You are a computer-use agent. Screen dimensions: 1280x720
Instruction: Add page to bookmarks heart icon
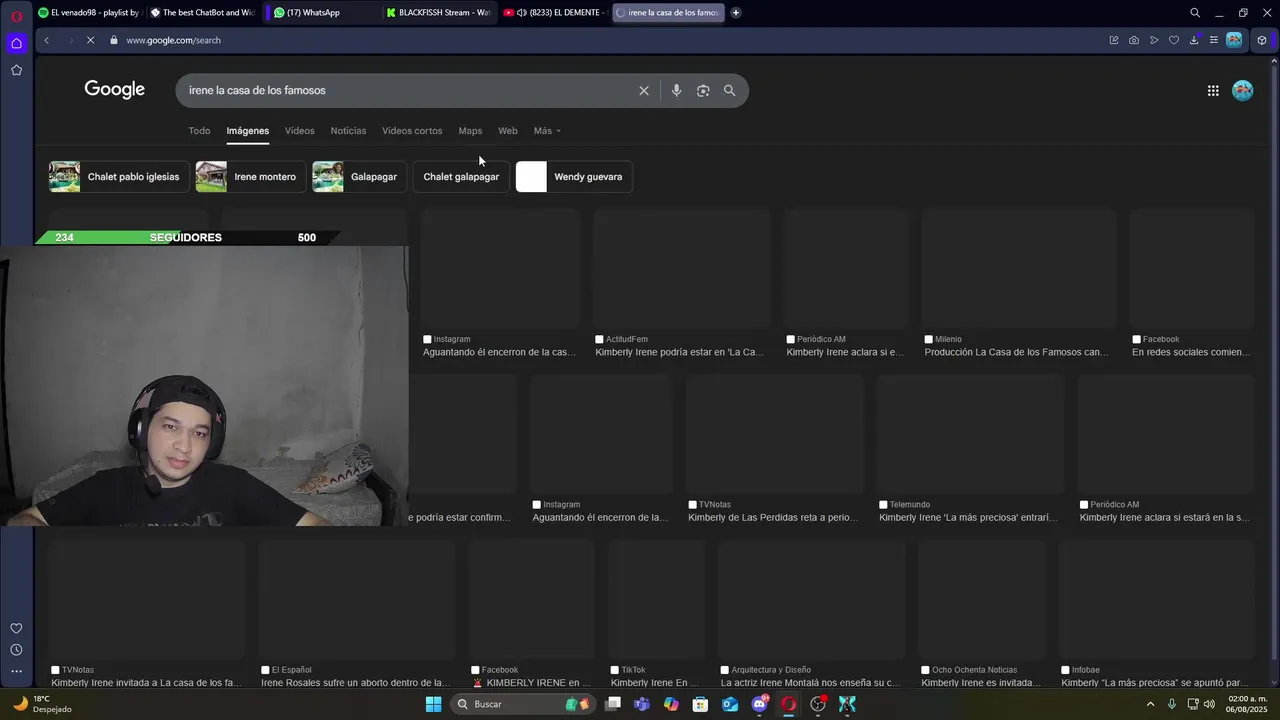[x=1174, y=40]
